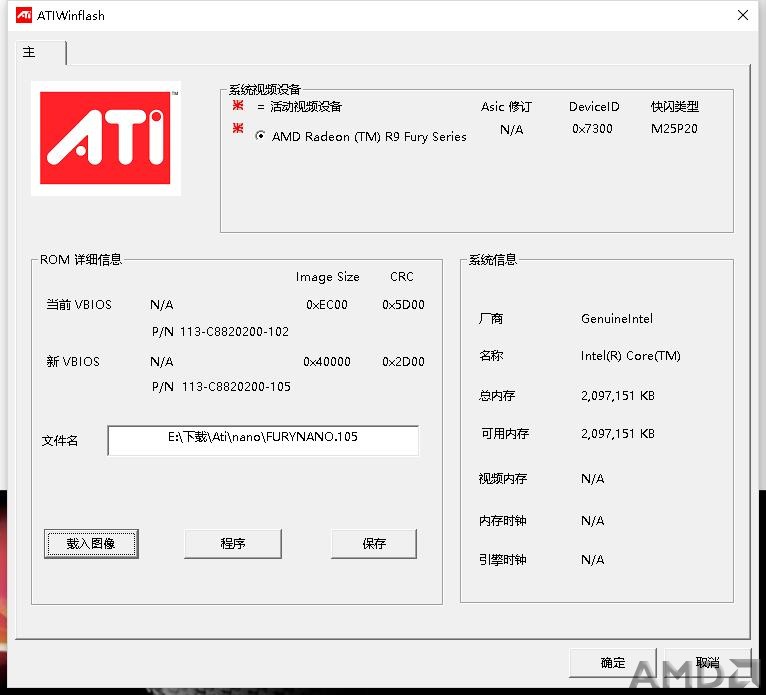Screen dimensions: 766x695
Task: Switch to the 主 tab
Action: [41, 52]
